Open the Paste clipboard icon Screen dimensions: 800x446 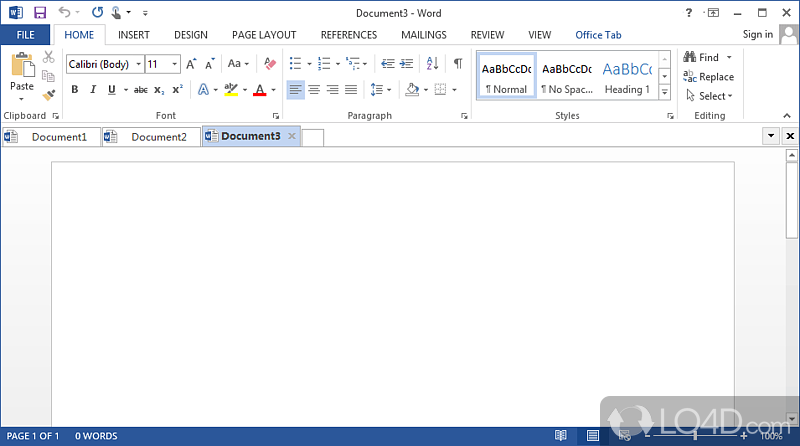(x=22, y=65)
